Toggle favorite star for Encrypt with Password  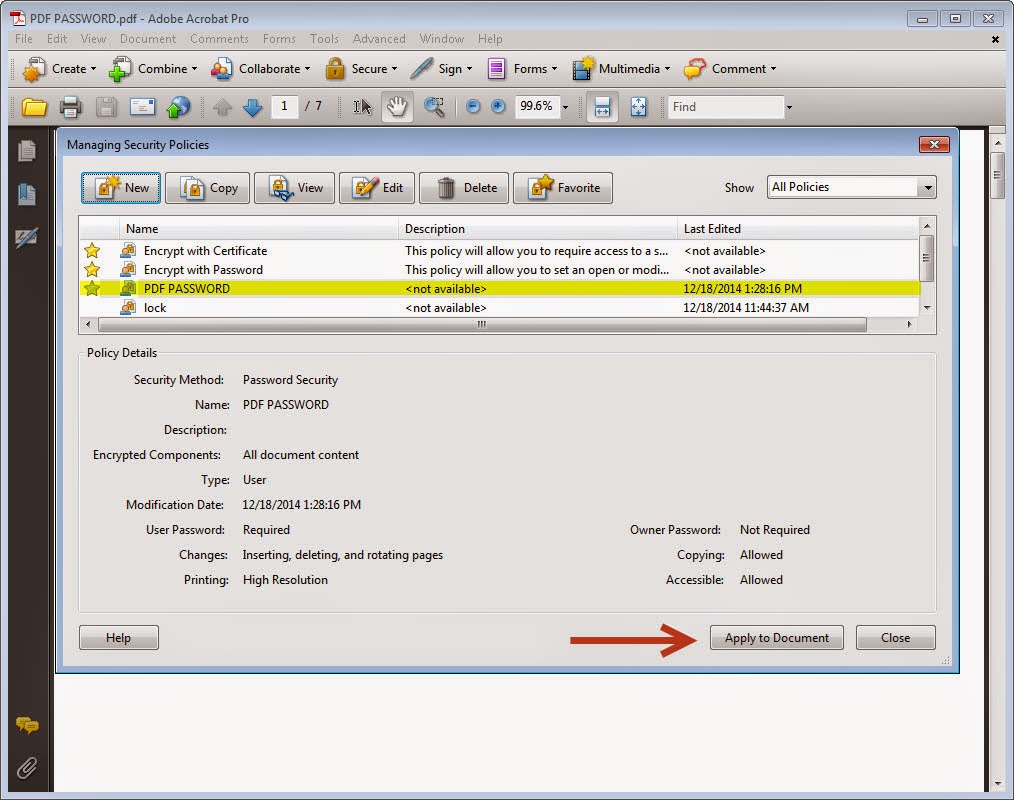pyautogui.click(x=92, y=269)
